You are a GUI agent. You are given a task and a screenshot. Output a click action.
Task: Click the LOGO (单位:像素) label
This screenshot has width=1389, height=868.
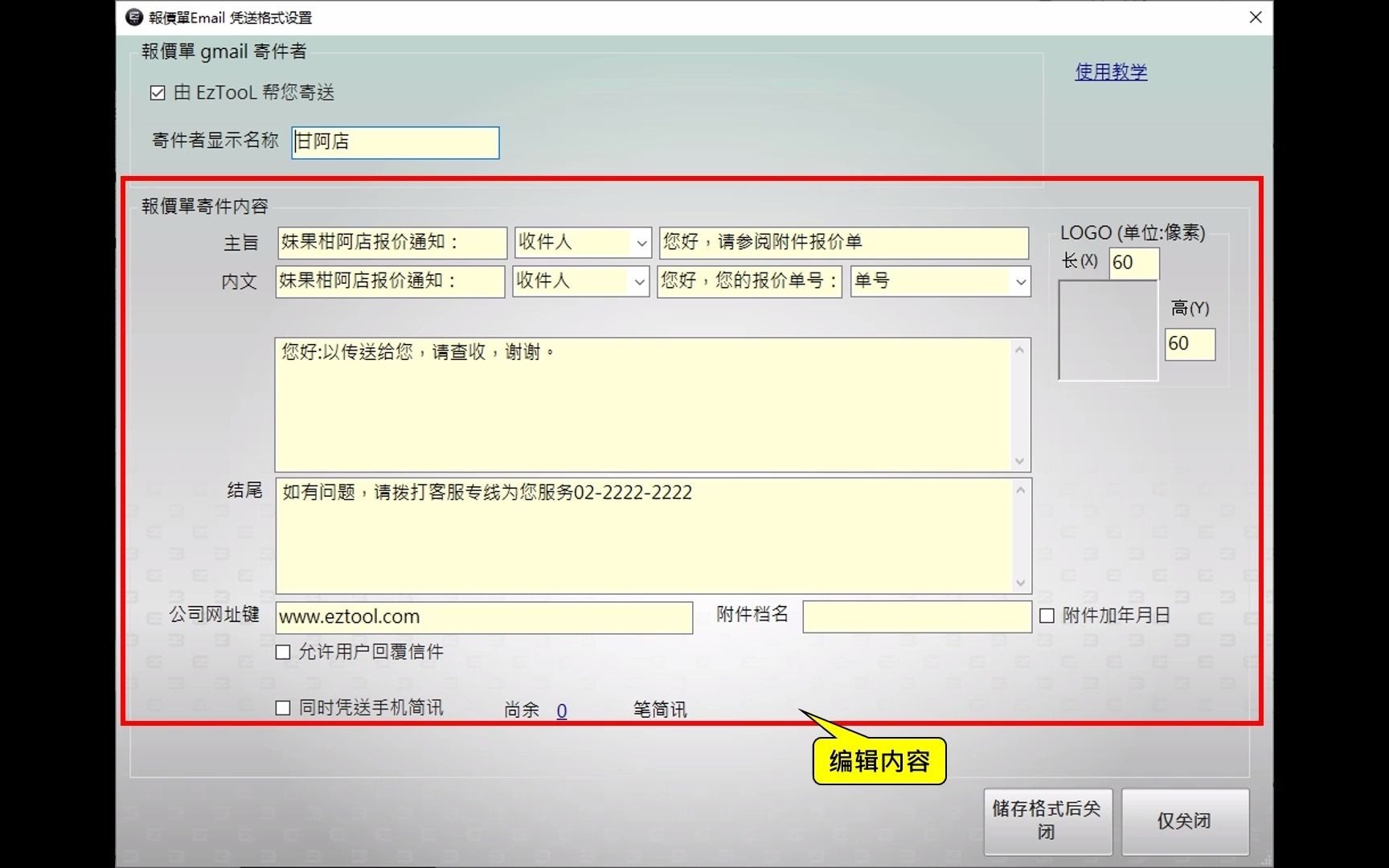(x=1133, y=233)
